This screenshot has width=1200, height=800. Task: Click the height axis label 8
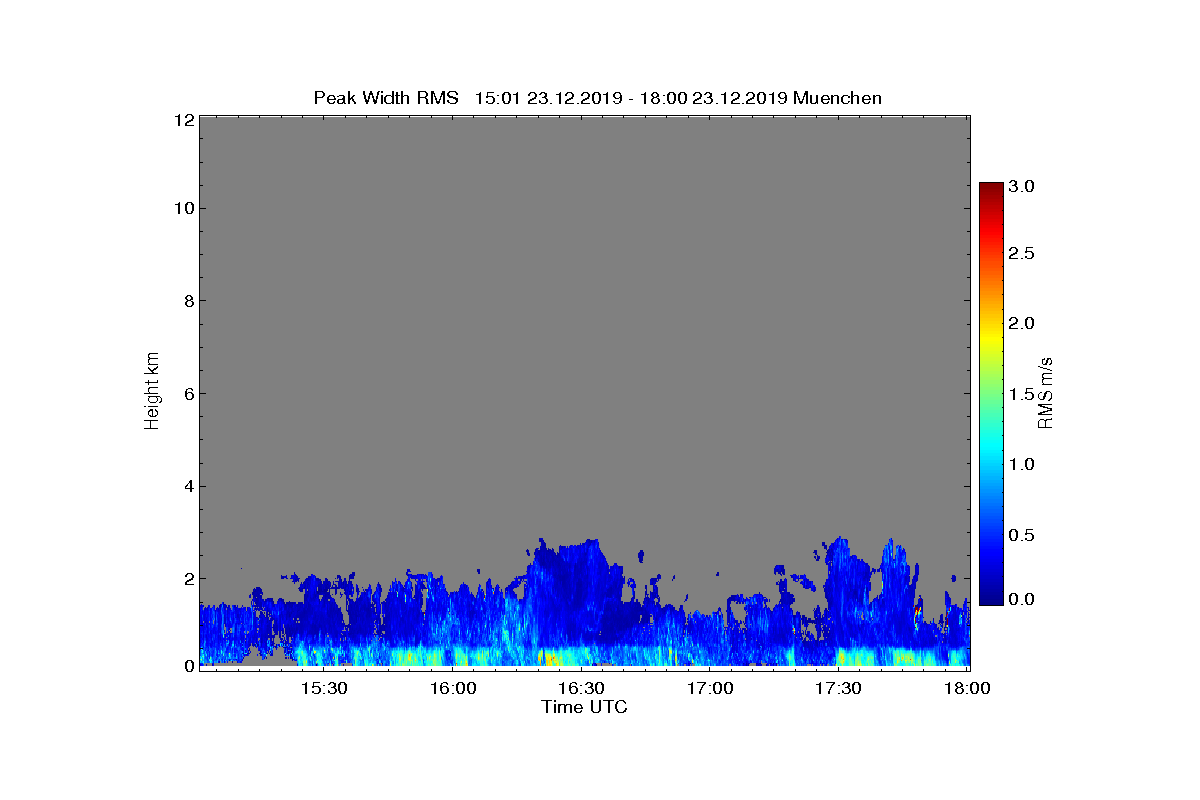point(188,301)
